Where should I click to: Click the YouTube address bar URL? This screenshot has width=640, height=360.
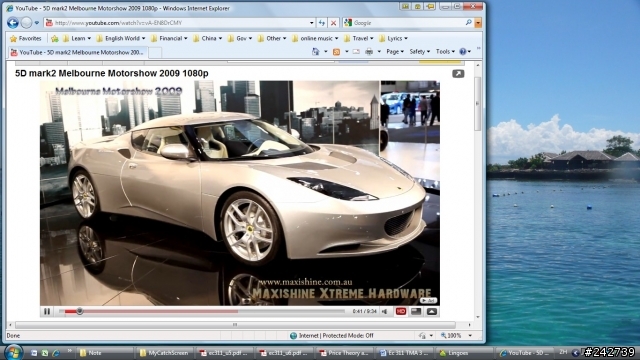(x=118, y=23)
